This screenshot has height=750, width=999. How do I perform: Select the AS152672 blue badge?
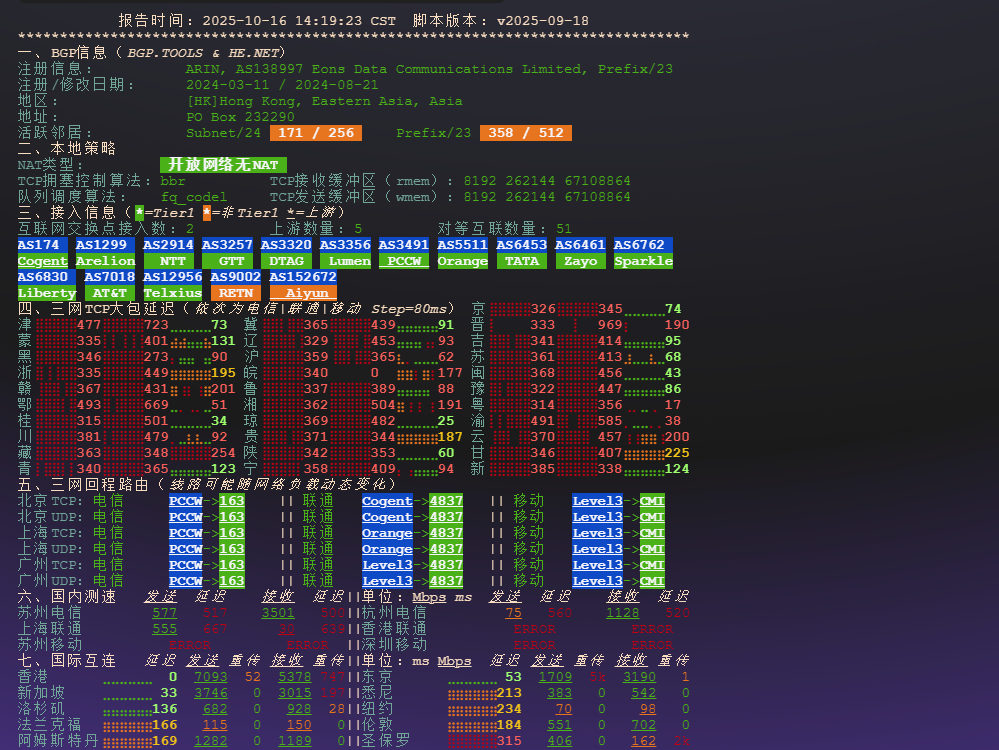click(302, 277)
